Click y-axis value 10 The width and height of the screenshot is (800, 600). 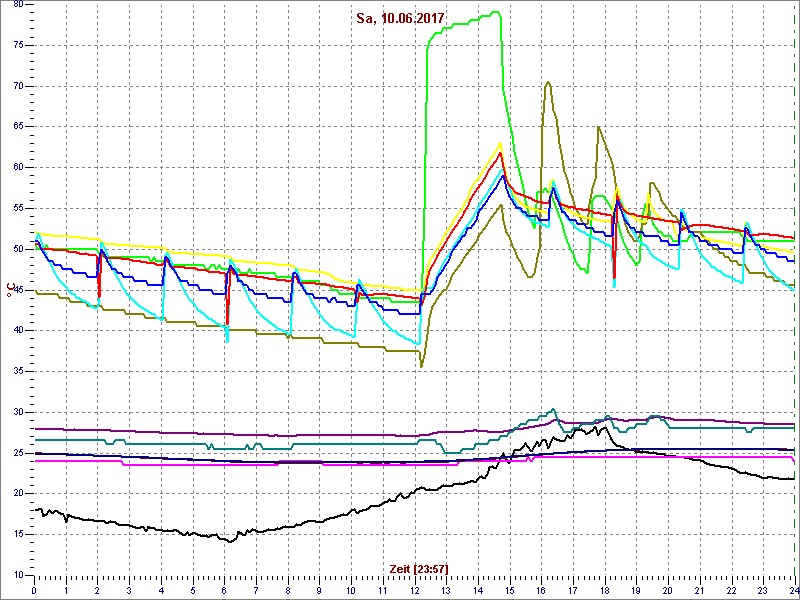point(17,575)
